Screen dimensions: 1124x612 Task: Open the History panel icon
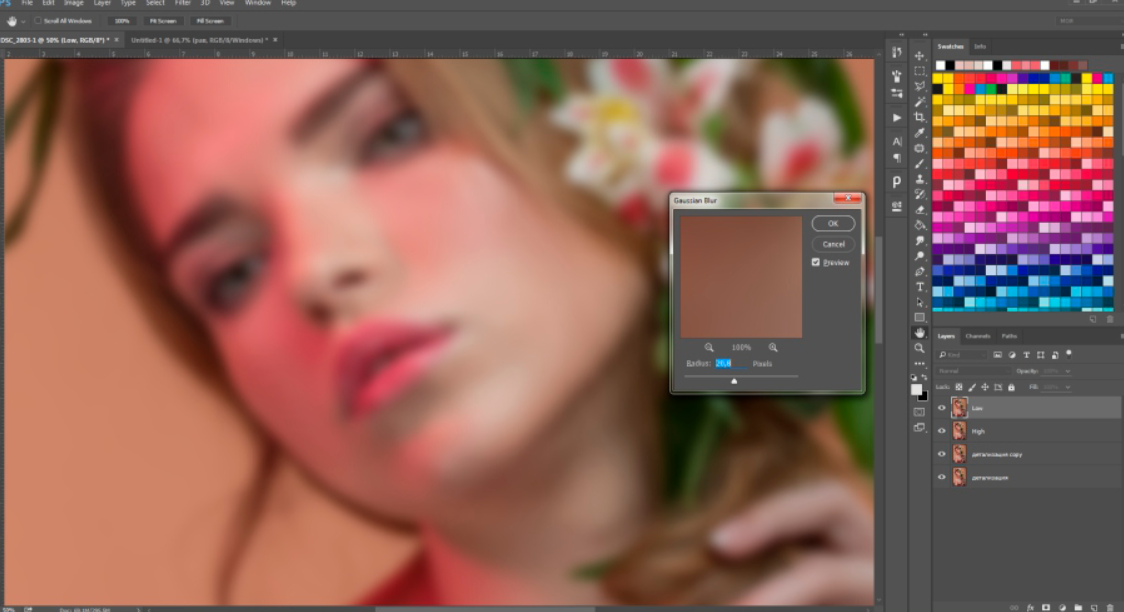pyautogui.click(x=897, y=52)
